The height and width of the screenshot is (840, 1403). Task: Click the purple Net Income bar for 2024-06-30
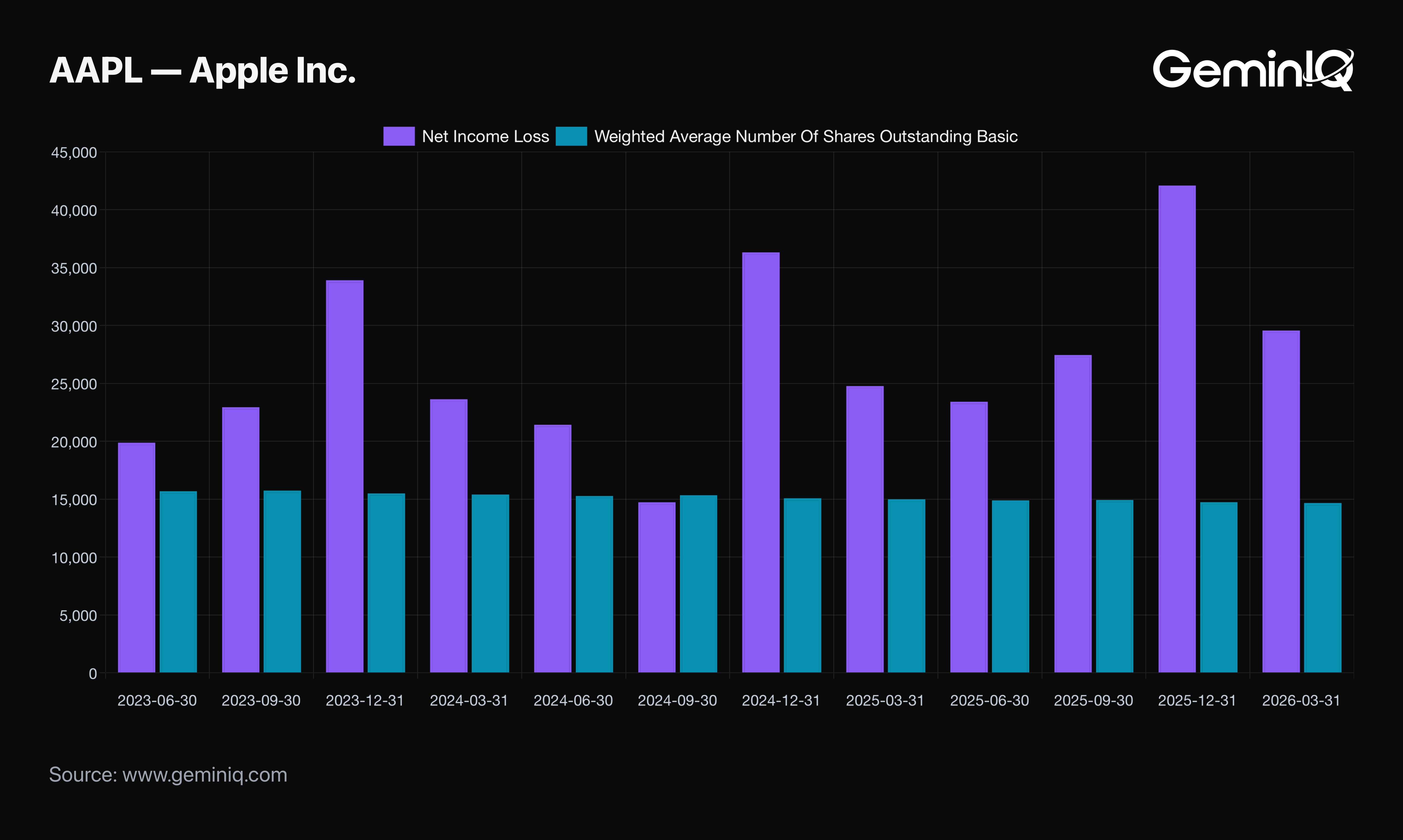click(x=553, y=549)
